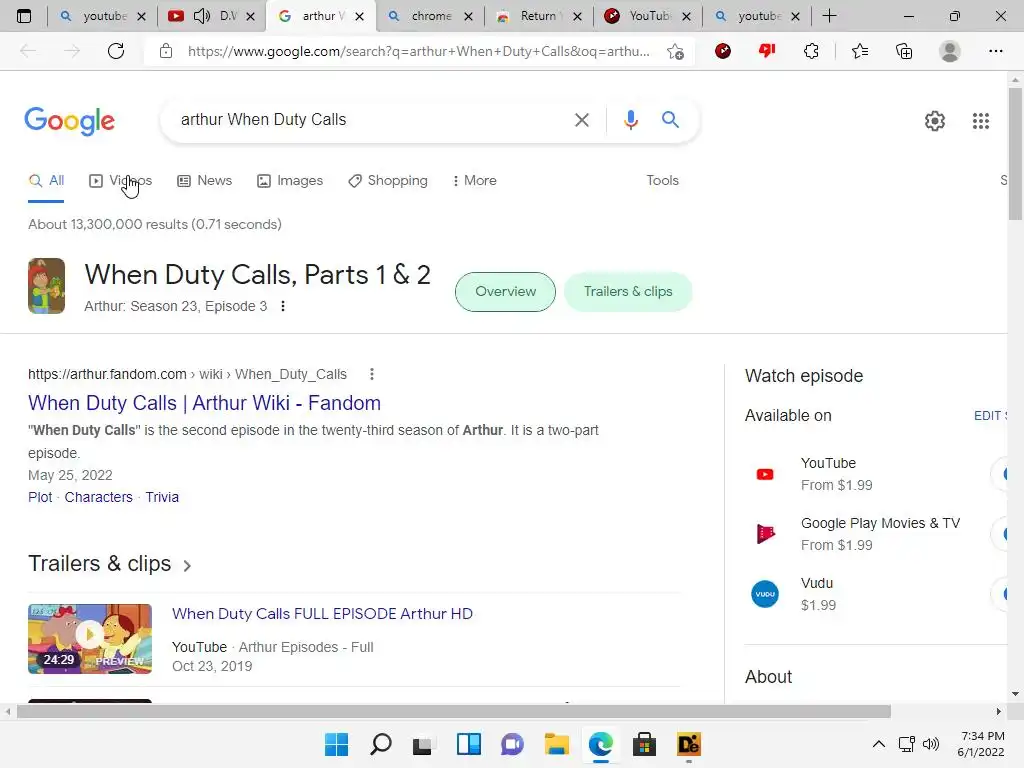Go to Google home via logo
This screenshot has height=768, width=1024.
(70, 121)
